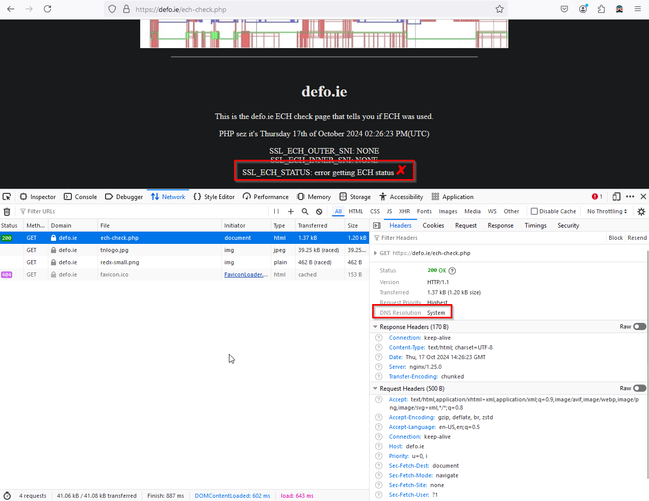Select the tnlogo.jpg request row
Viewport: 649px width, 501px height.
click(184, 250)
